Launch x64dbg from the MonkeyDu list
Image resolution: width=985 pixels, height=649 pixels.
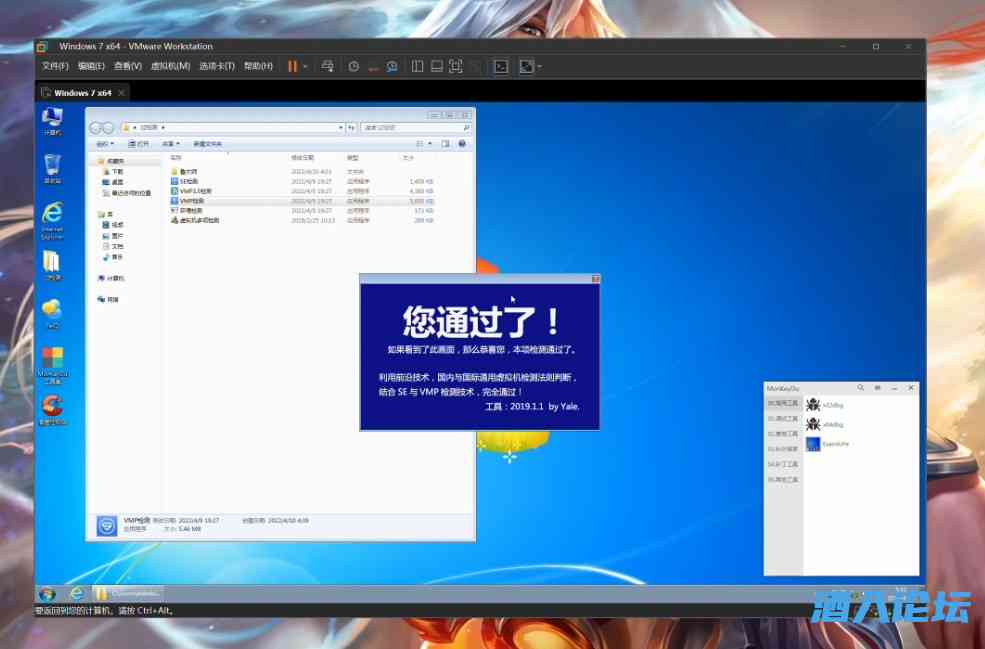tap(825, 425)
